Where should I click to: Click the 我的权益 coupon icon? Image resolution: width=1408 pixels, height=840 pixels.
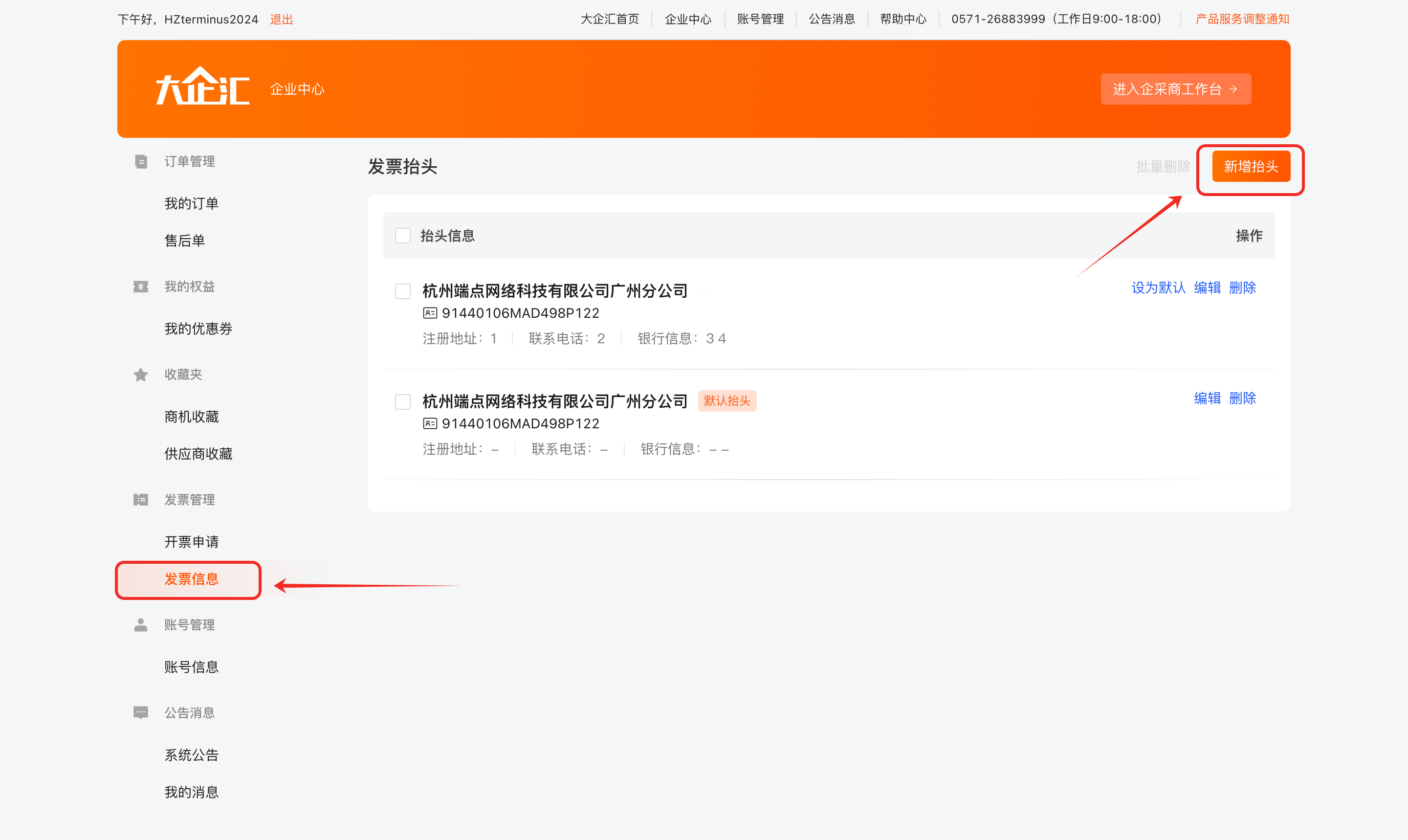(x=141, y=287)
